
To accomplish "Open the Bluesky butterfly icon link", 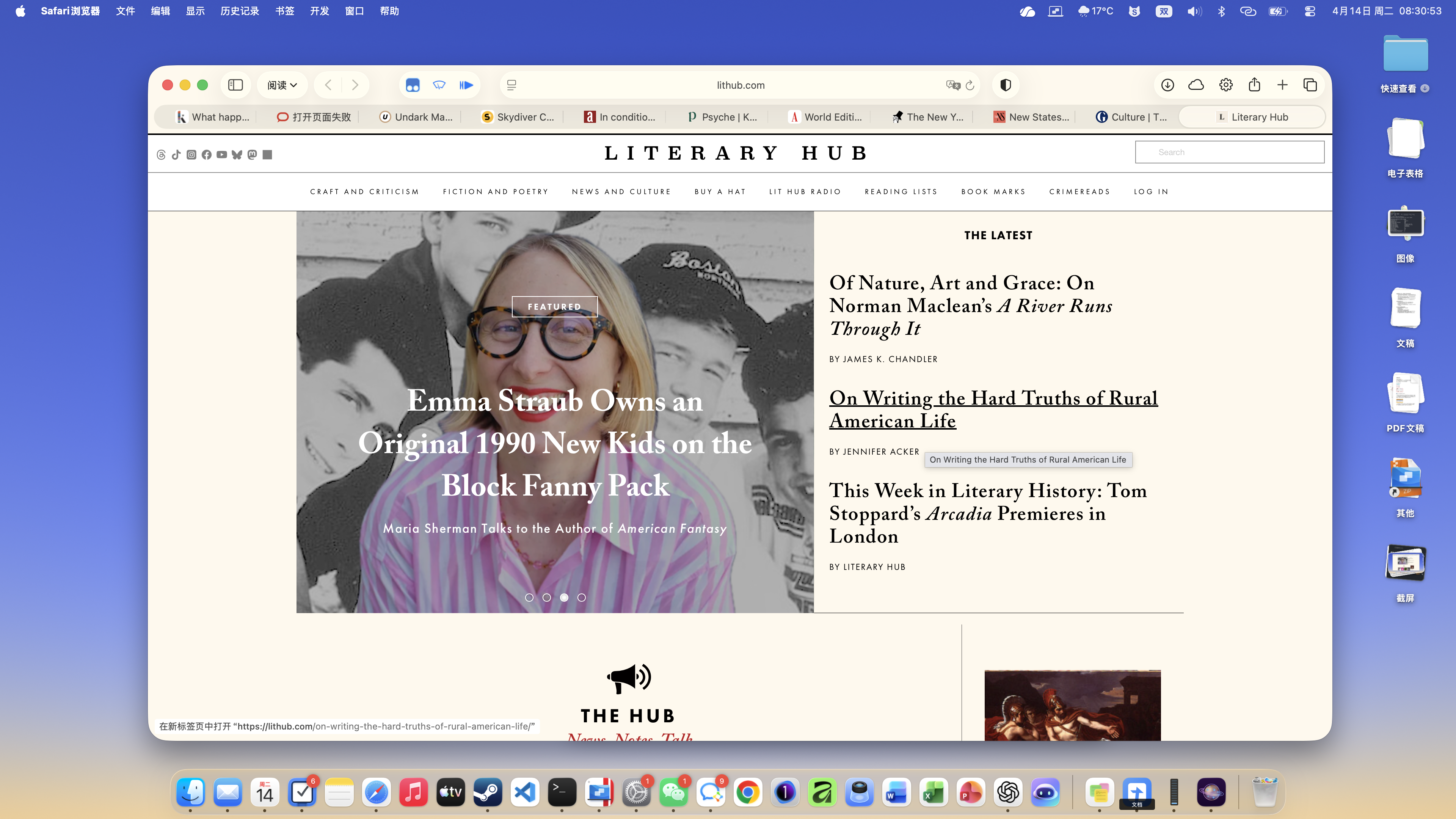I will [237, 154].
